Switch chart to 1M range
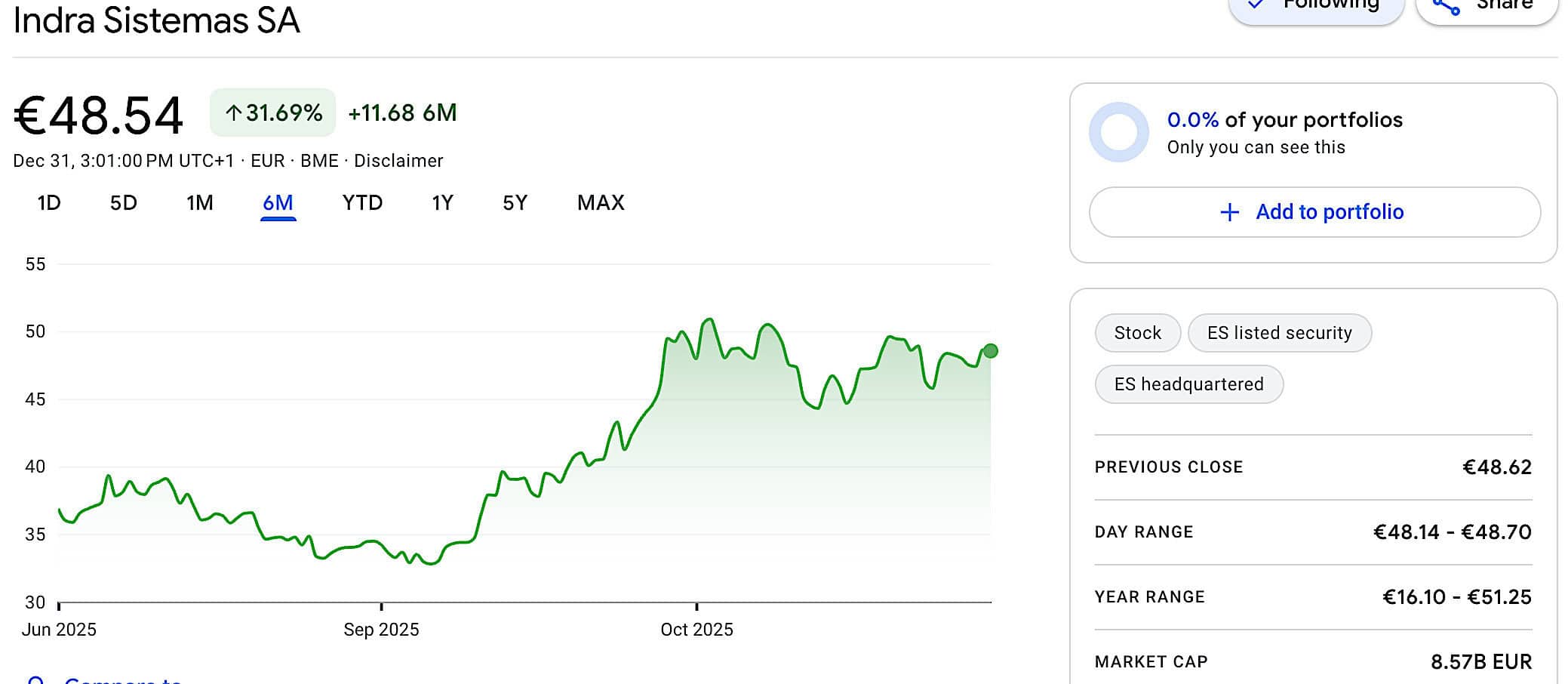The height and width of the screenshot is (684, 1568). (x=200, y=203)
